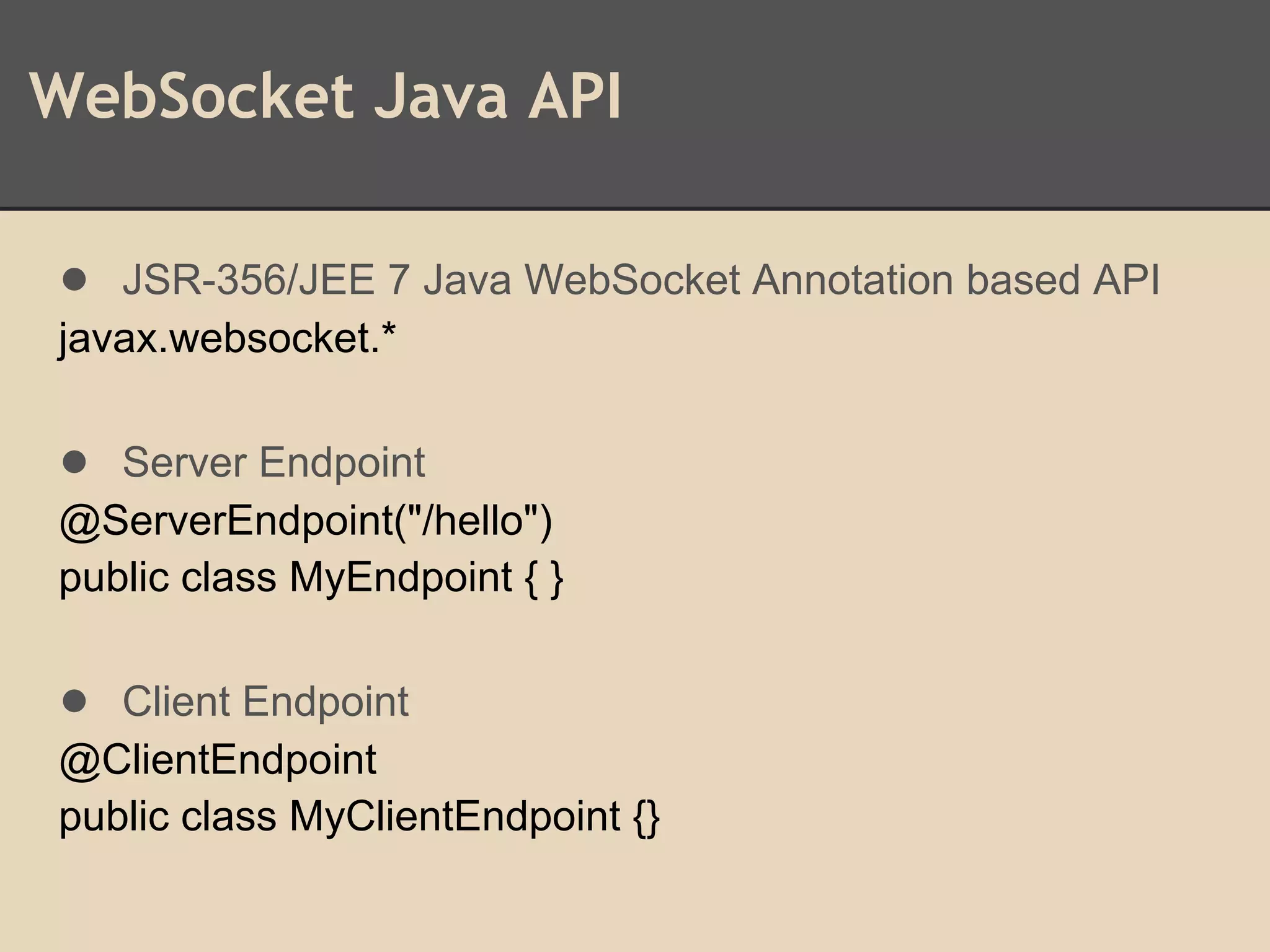
Task: Click the Server Endpoint heading
Action: (x=273, y=462)
